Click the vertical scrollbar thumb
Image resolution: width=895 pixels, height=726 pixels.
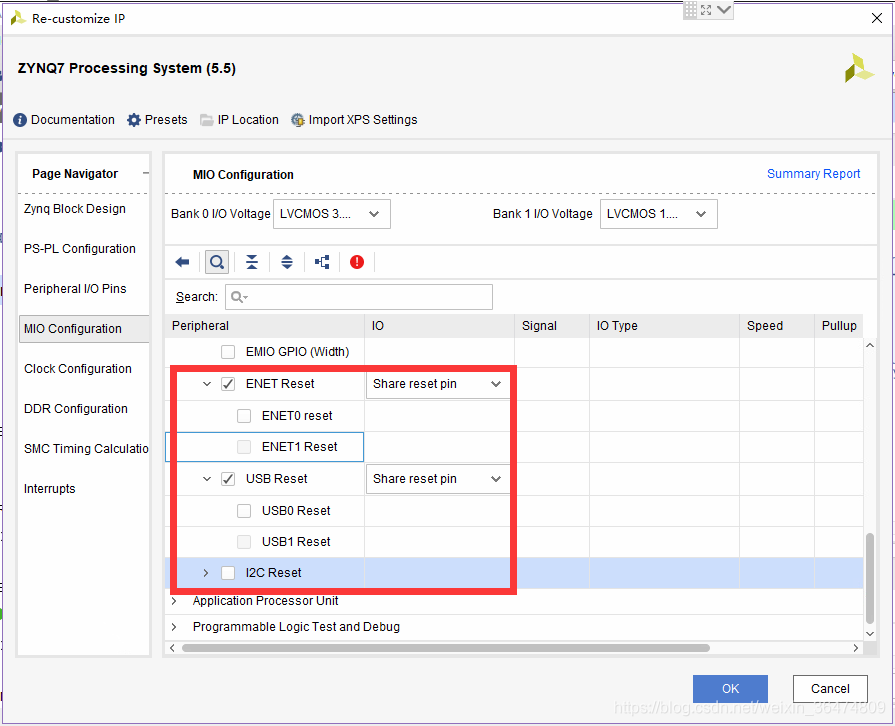(x=870, y=578)
